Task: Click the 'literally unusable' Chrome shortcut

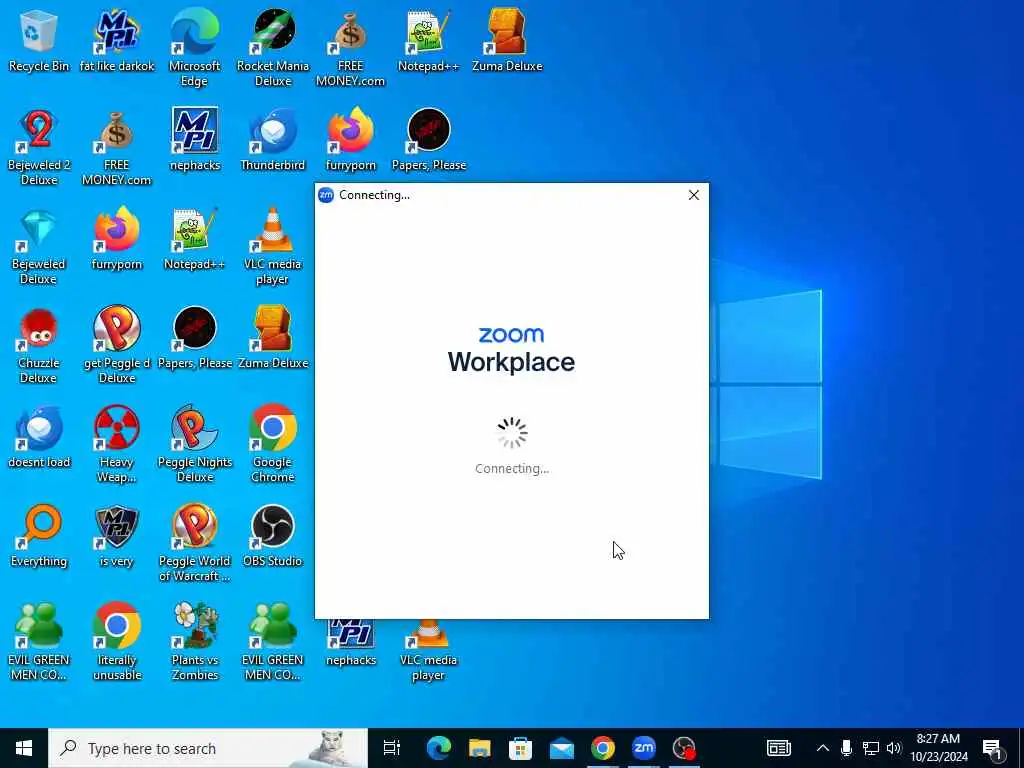Action: [x=117, y=642]
